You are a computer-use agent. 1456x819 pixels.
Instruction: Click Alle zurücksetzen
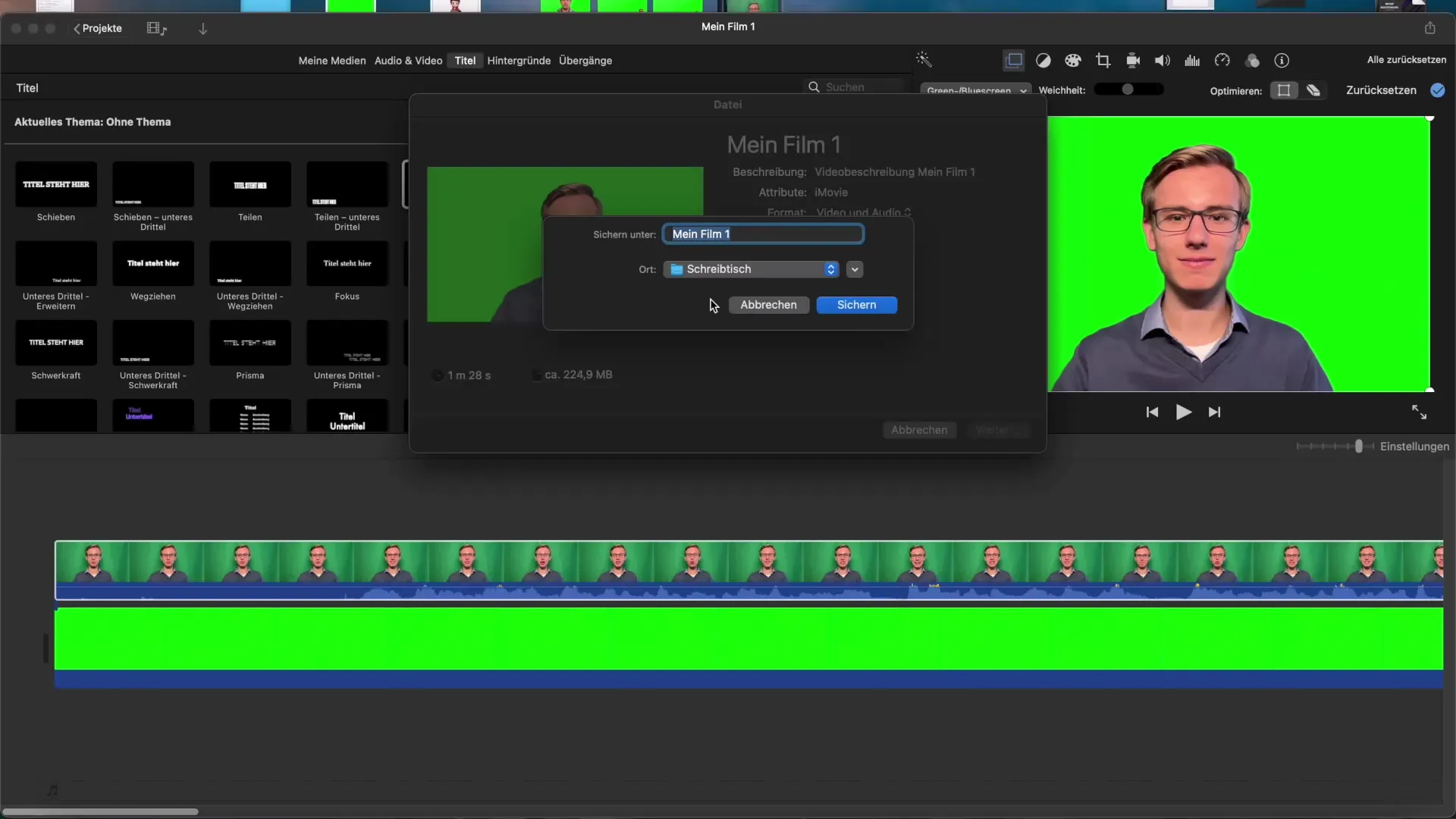click(x=1407, y=60)
